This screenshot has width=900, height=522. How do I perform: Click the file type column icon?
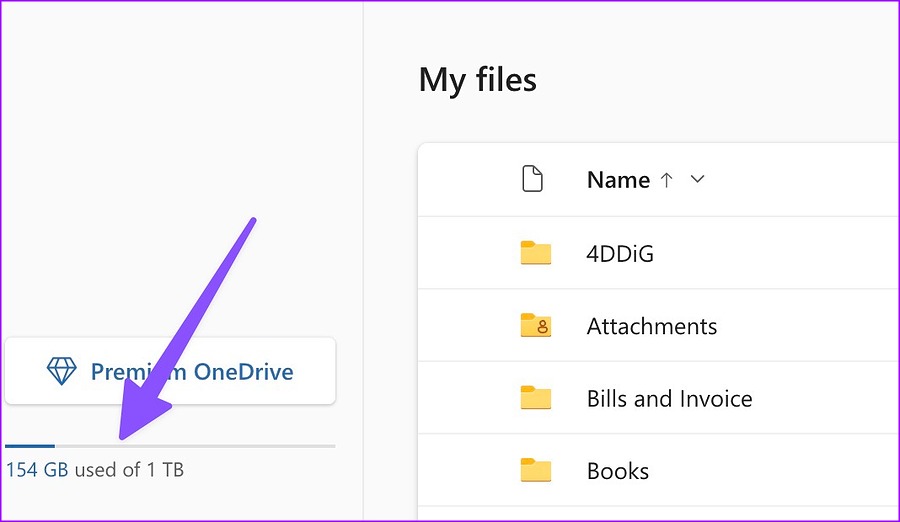pyautogui.click(x=533, y=180)
